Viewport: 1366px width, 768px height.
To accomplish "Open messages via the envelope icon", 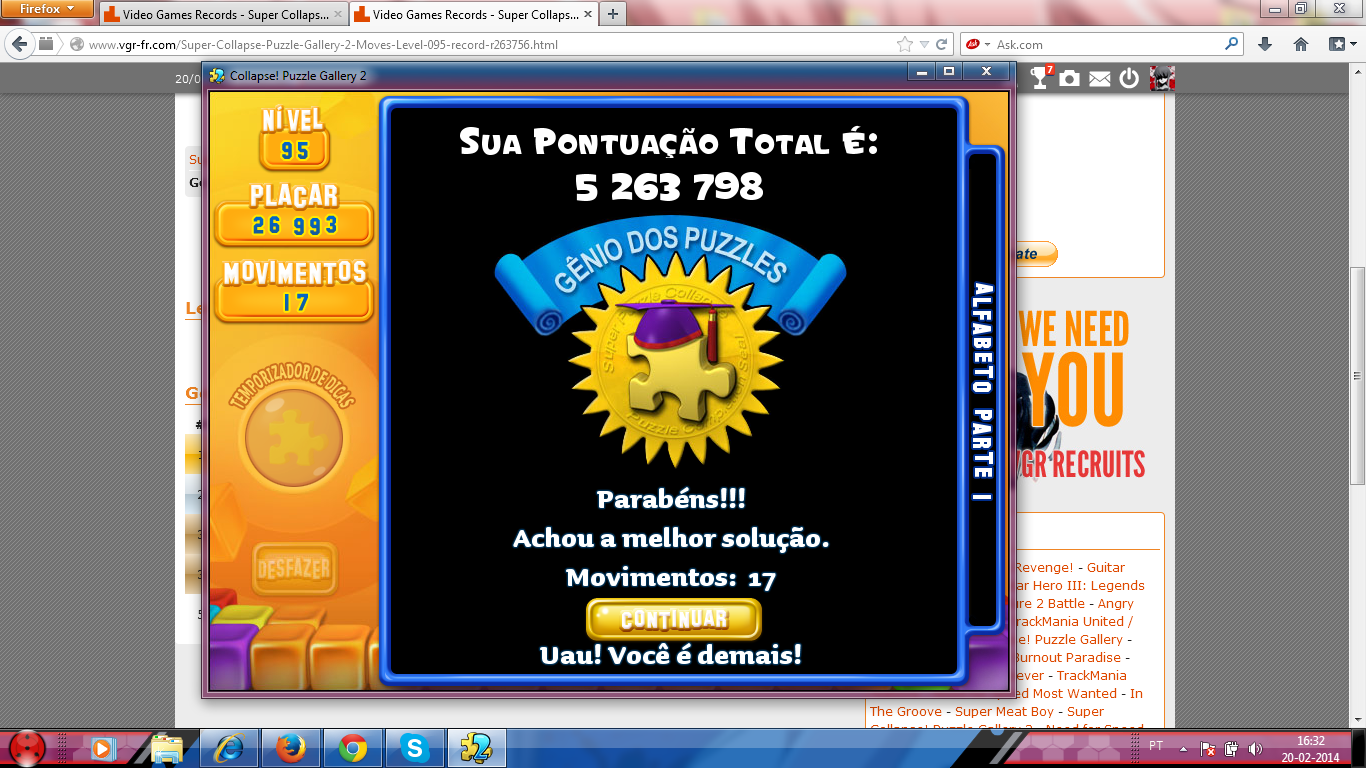I will (x=1100, y=79).
